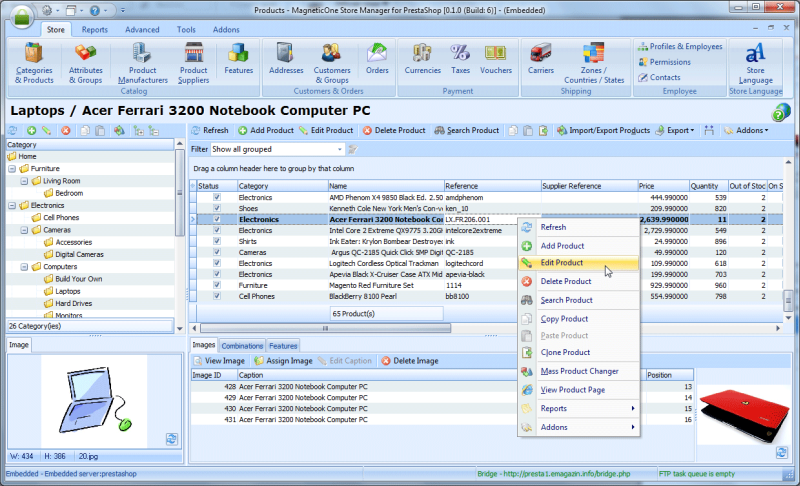Image resolution: width=800 pixels, height=486 pixels.
Task: Click the Search Product toolbar button
Action: (466, 131)
